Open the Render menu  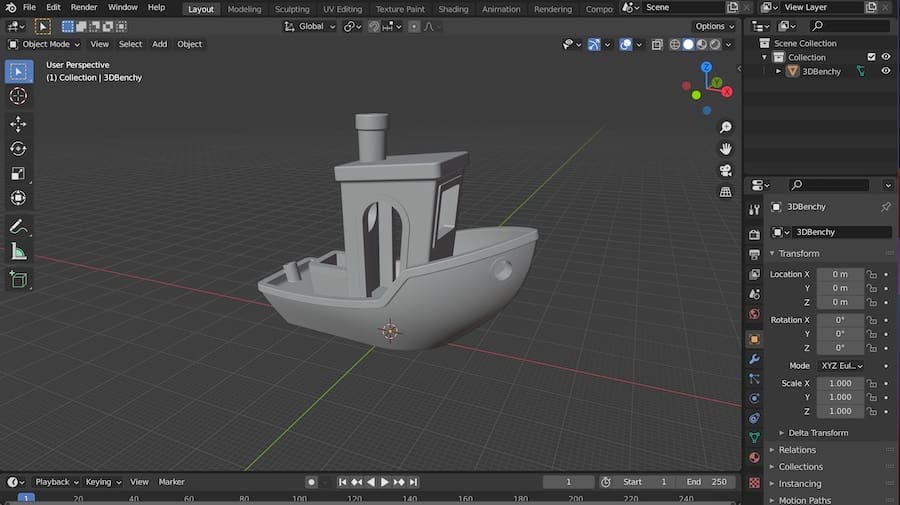click(84, 7)
